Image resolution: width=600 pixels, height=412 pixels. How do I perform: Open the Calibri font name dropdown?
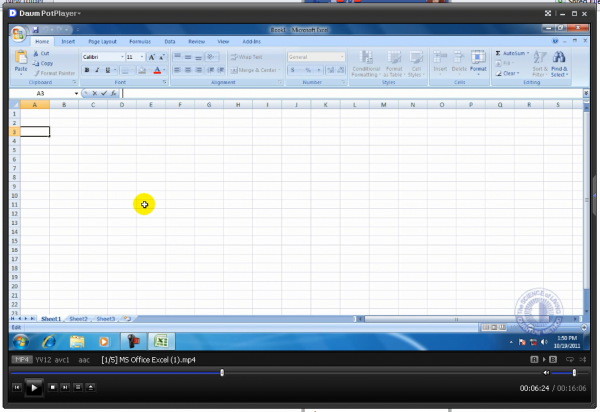click(122, 57)
